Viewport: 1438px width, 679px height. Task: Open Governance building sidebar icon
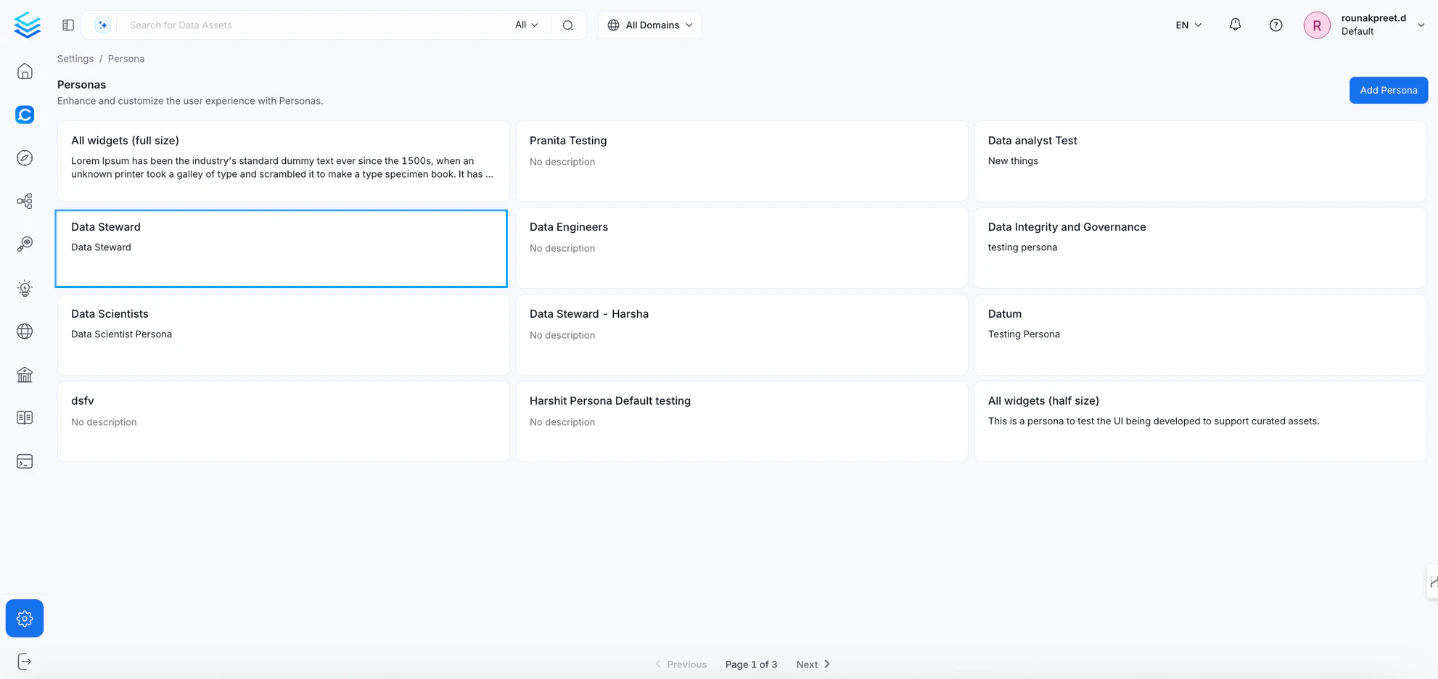click(25, 374)
